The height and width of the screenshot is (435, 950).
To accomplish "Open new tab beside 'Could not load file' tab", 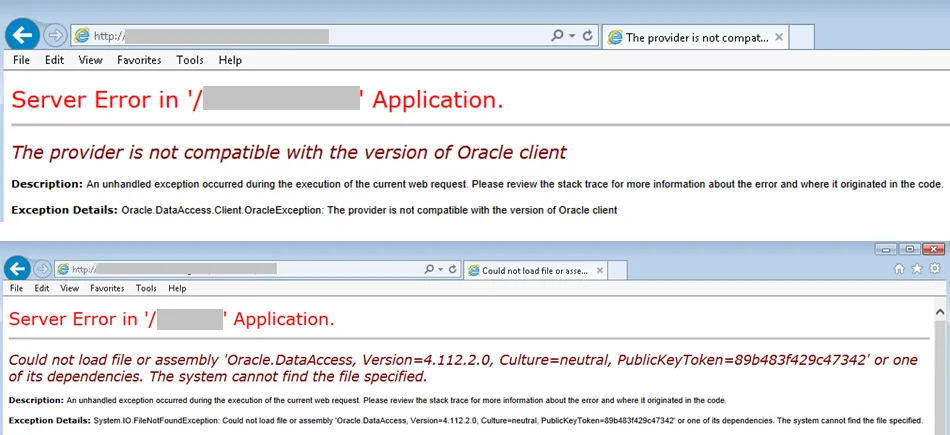I will coord(617,270).
